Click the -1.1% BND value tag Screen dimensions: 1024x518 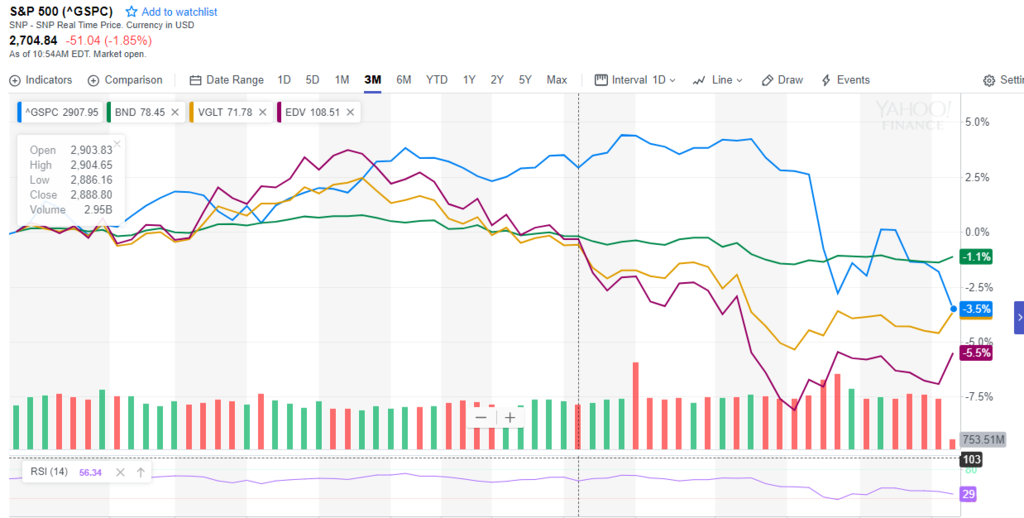976,257
